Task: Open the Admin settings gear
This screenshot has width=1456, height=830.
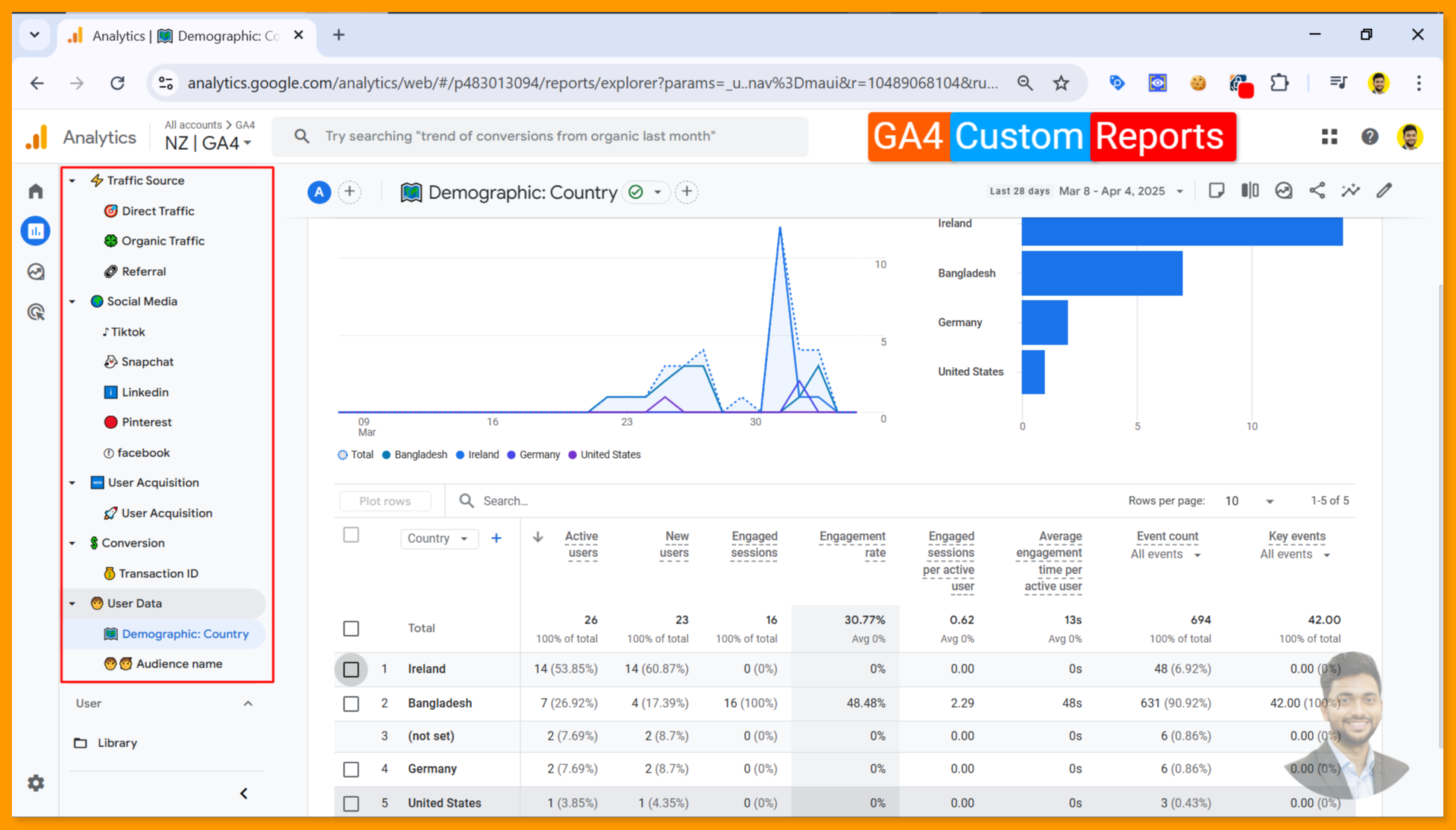Action: [36, 783]
